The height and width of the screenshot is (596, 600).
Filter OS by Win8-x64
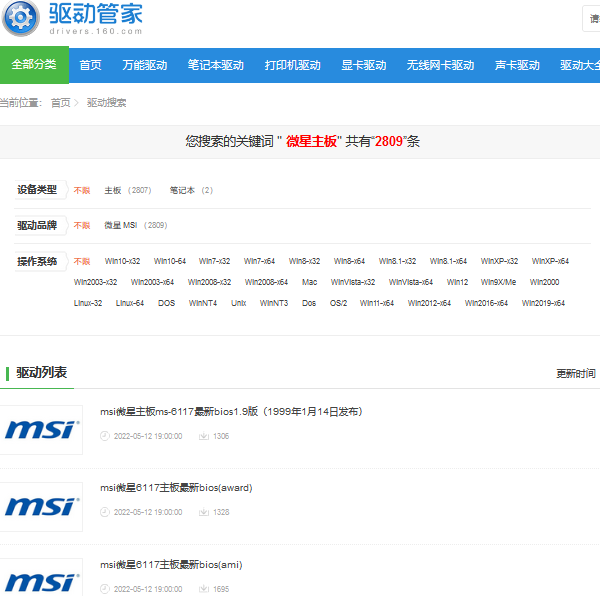coord(349,261)
